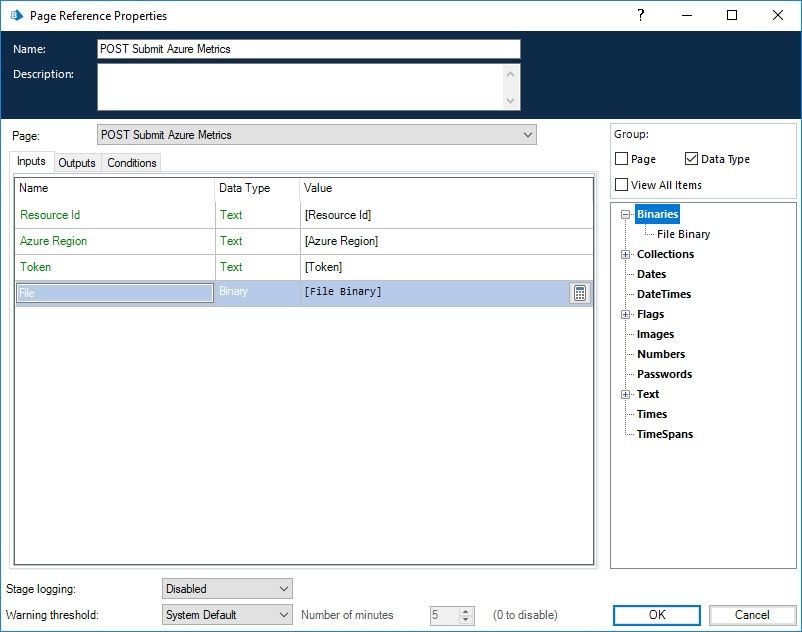Click the Blue Prism title bar icon
Viewport: 802px width, 632px height.
15,16
